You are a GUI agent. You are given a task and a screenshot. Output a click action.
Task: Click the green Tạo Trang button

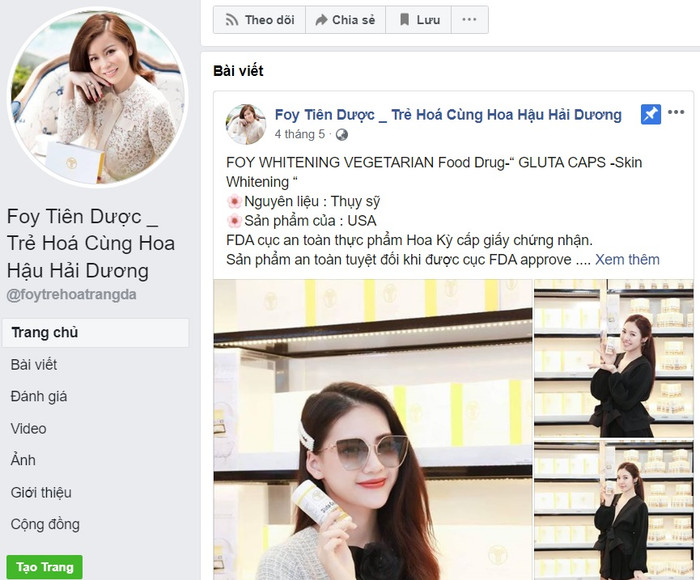[x=44, y=567]
